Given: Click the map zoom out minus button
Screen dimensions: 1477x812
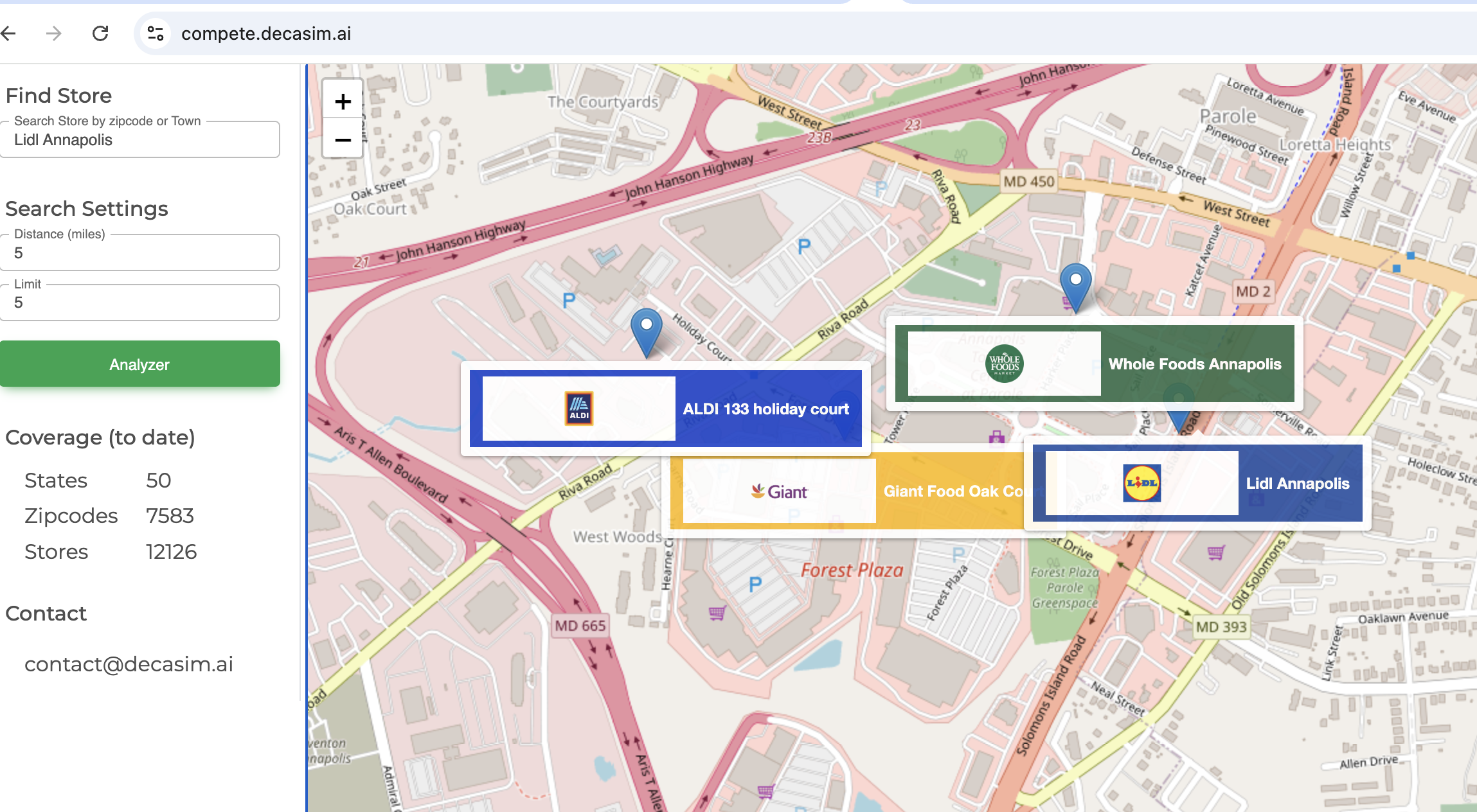Looking at the screenshot, I should [343, 140].
